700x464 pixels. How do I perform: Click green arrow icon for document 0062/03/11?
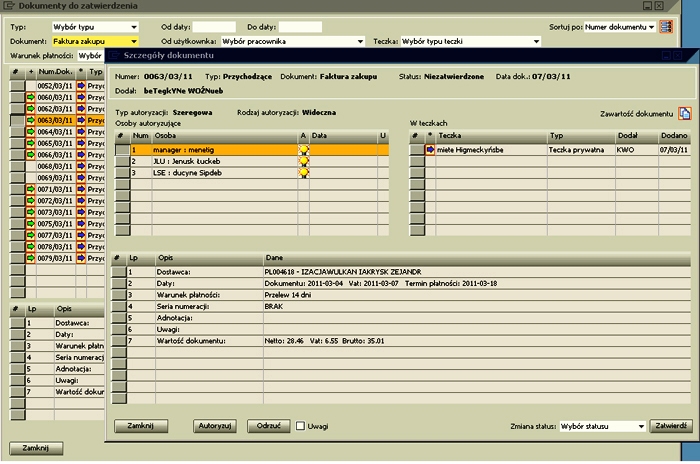[x=30, y=109]
